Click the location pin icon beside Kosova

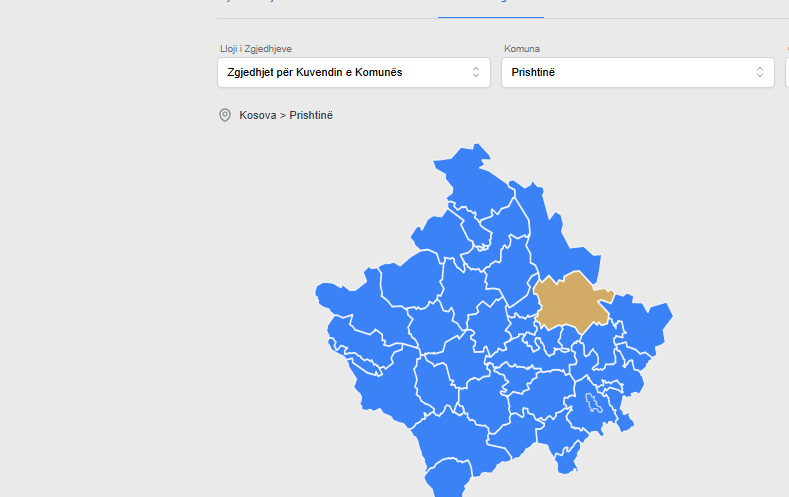(x=225, y=115)
